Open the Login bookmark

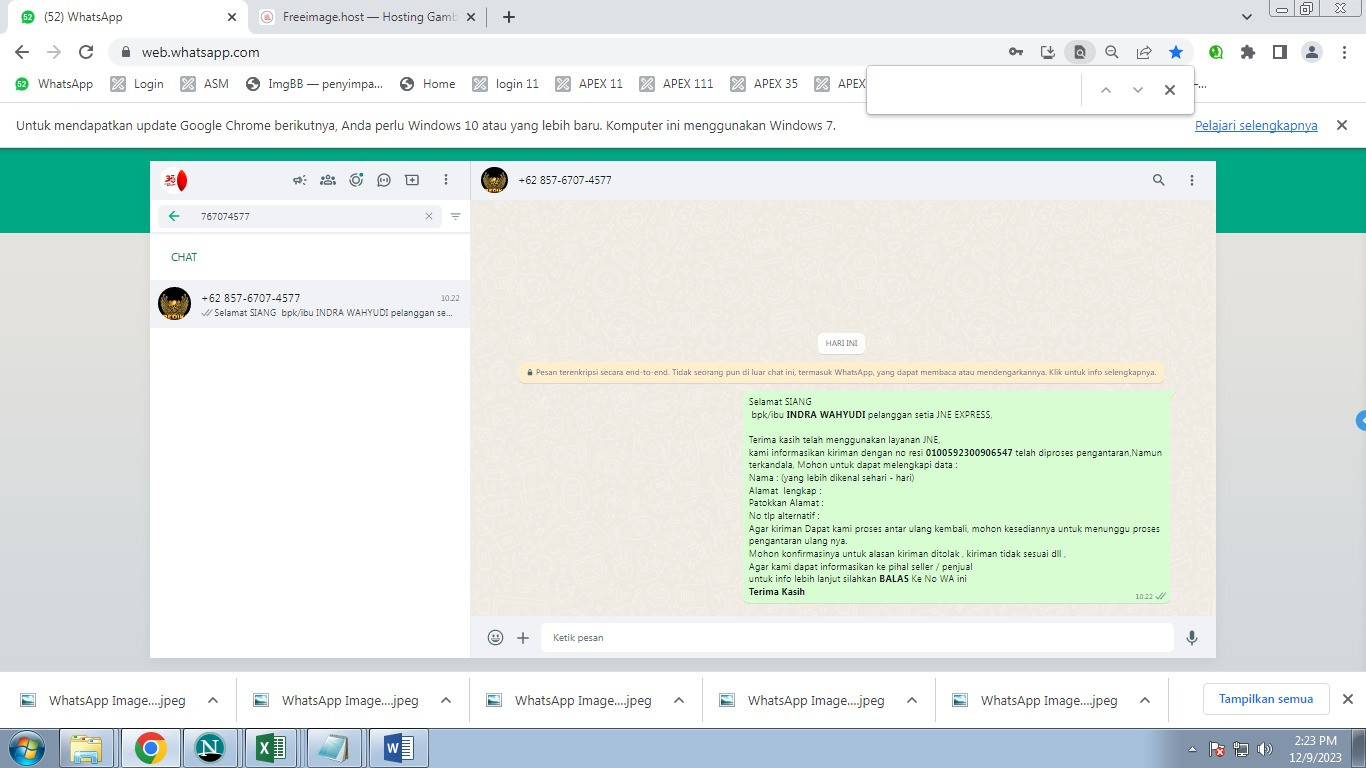tap(137, 84)
